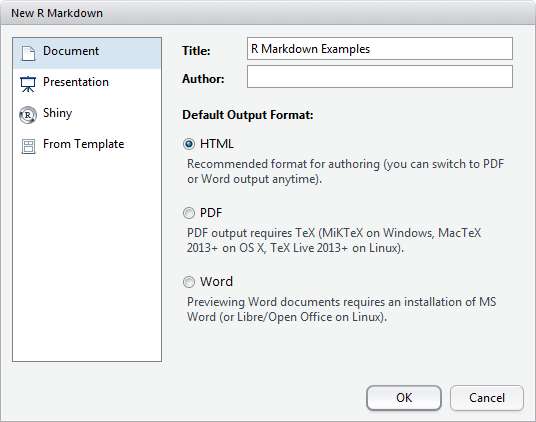Click the From Template layout icon
The width and height of the screenshot is (536, 422).
pyautogui.click(x=28, y=146)
